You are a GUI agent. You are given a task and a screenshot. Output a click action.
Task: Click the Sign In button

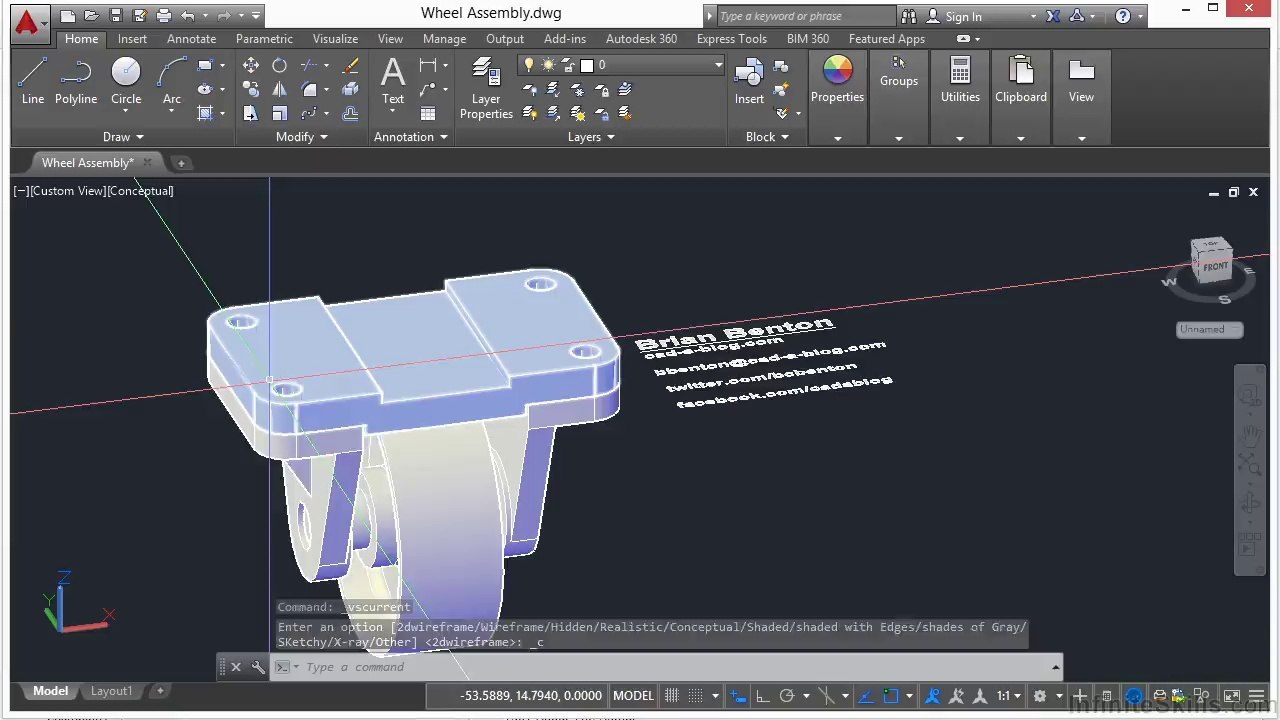(964, 16)
